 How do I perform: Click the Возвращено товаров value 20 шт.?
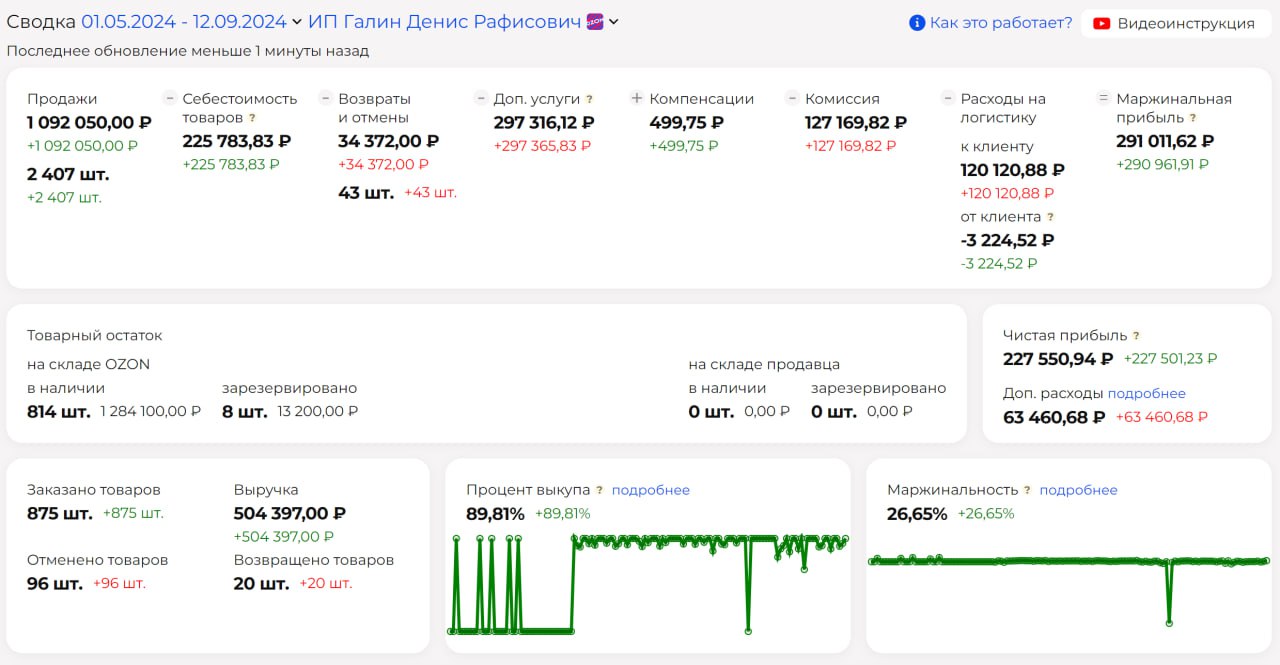261,583
